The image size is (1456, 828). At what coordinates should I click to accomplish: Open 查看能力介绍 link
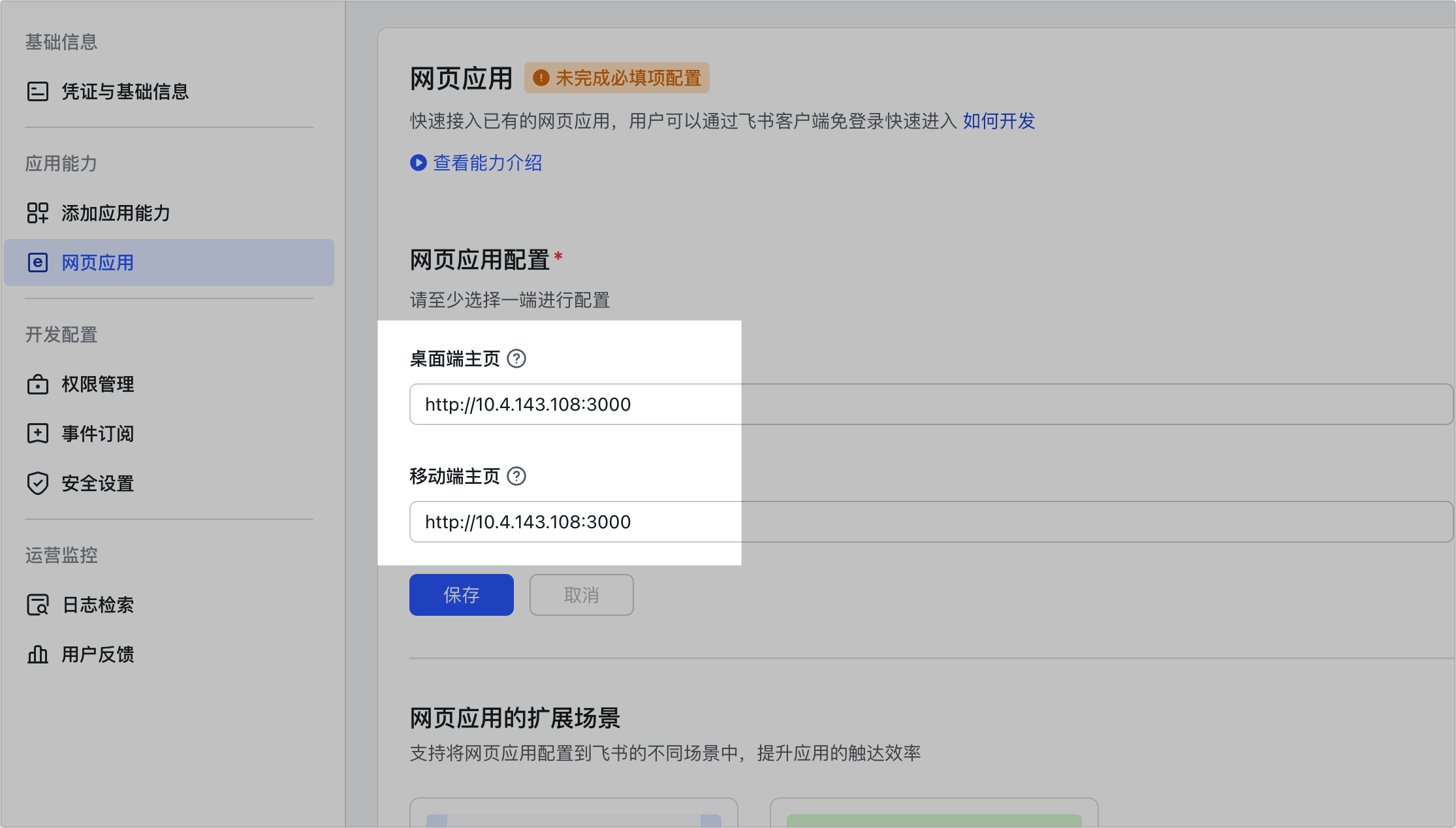[x=488, y=163]
